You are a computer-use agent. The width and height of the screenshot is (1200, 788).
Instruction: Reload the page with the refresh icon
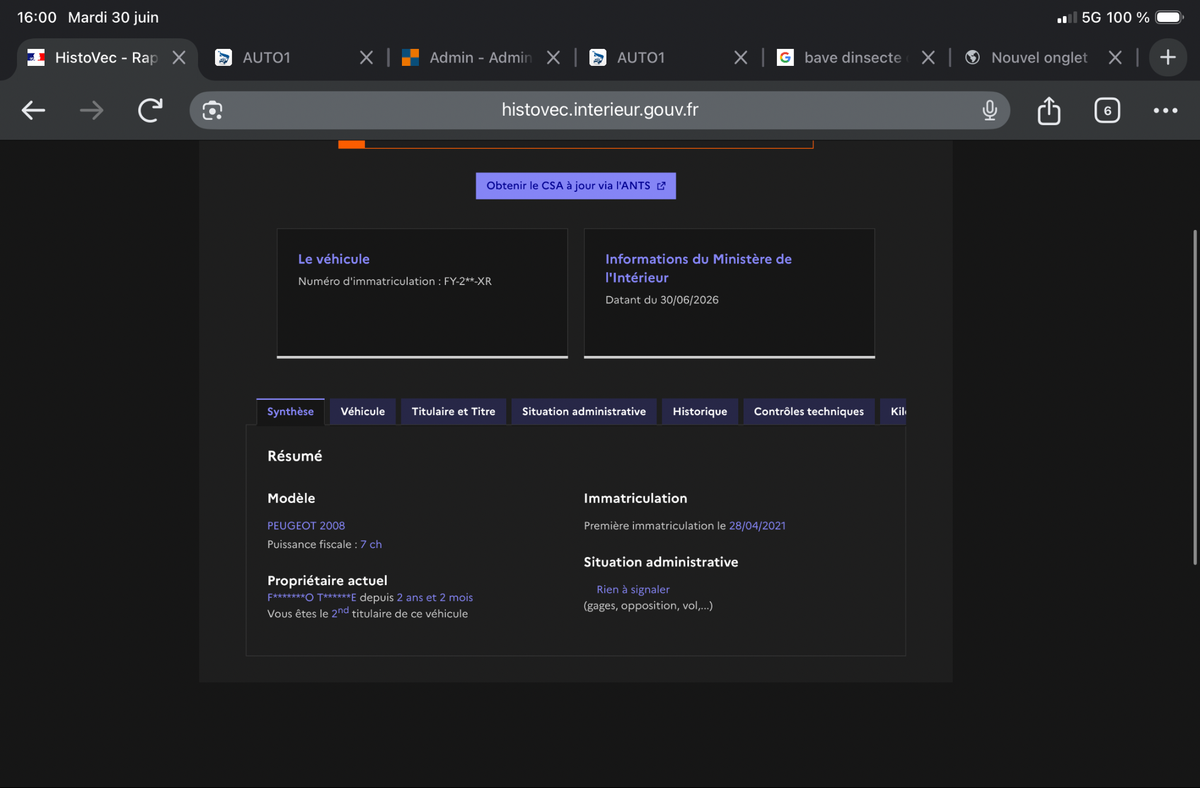pos(150,110)
